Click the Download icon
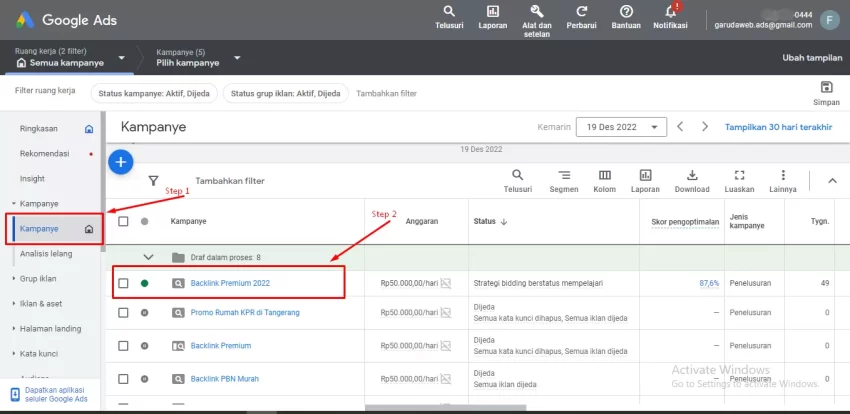Screen dimensions: 850x414 pyautogui.click(x=692, y=175)
